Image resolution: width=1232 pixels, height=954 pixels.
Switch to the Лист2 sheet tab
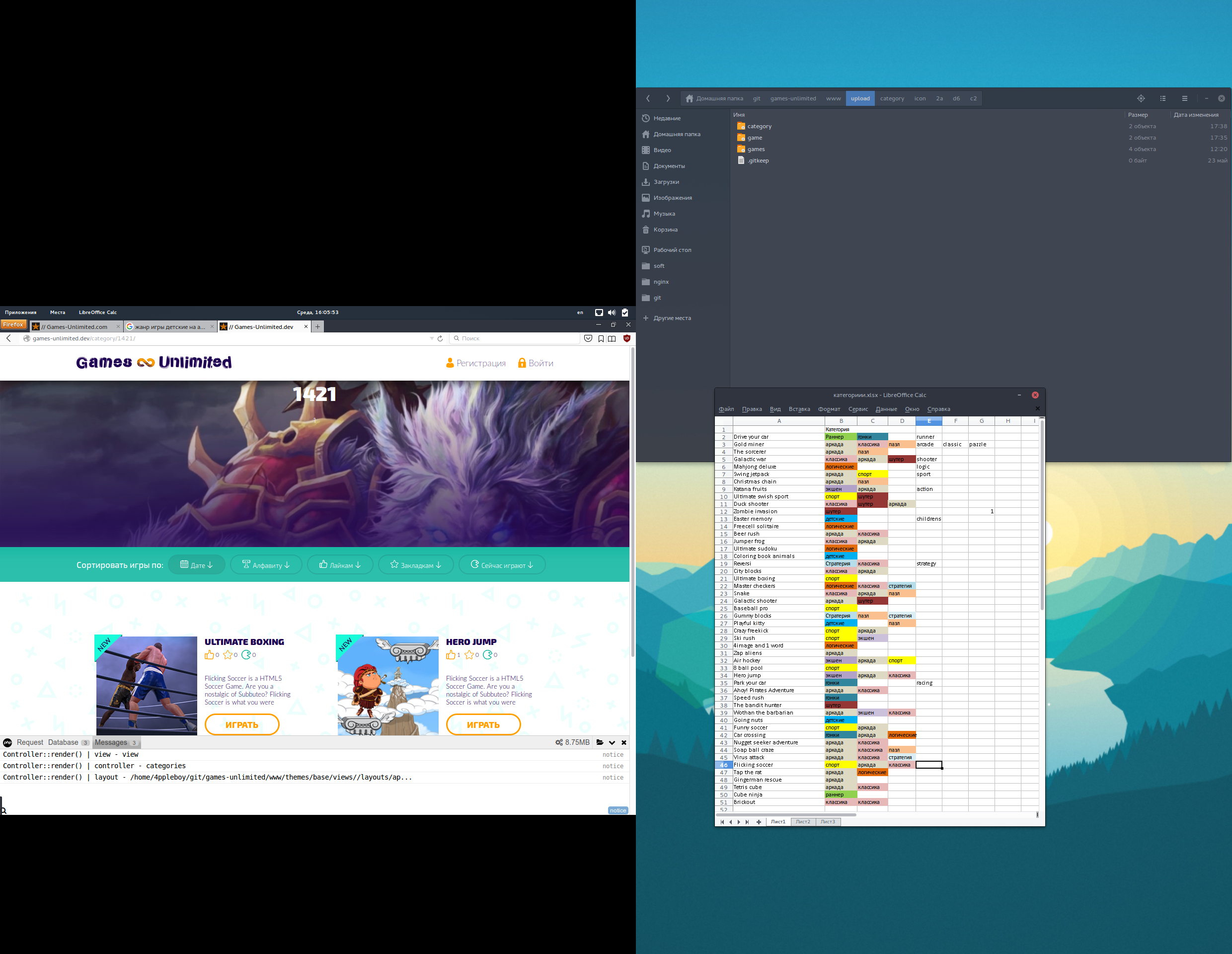(x=803, y=822)
